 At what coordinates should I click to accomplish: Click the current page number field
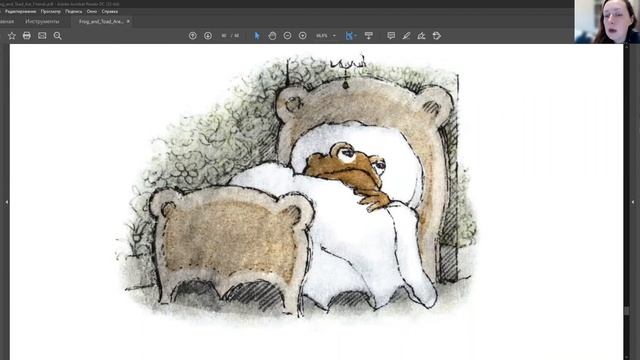(224, 36)
